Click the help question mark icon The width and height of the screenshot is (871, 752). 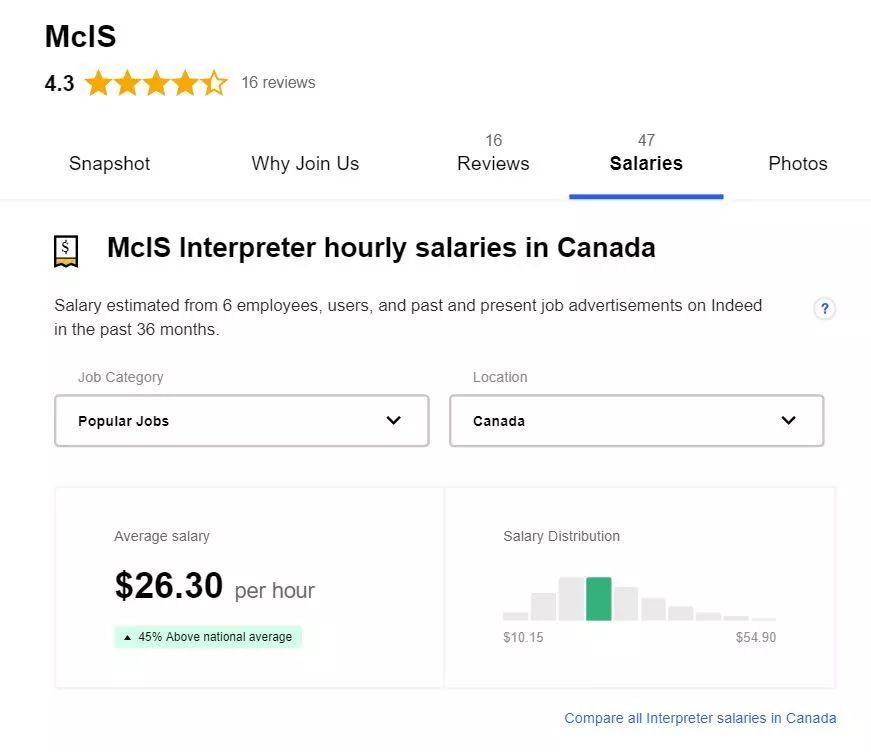(824, 308)
